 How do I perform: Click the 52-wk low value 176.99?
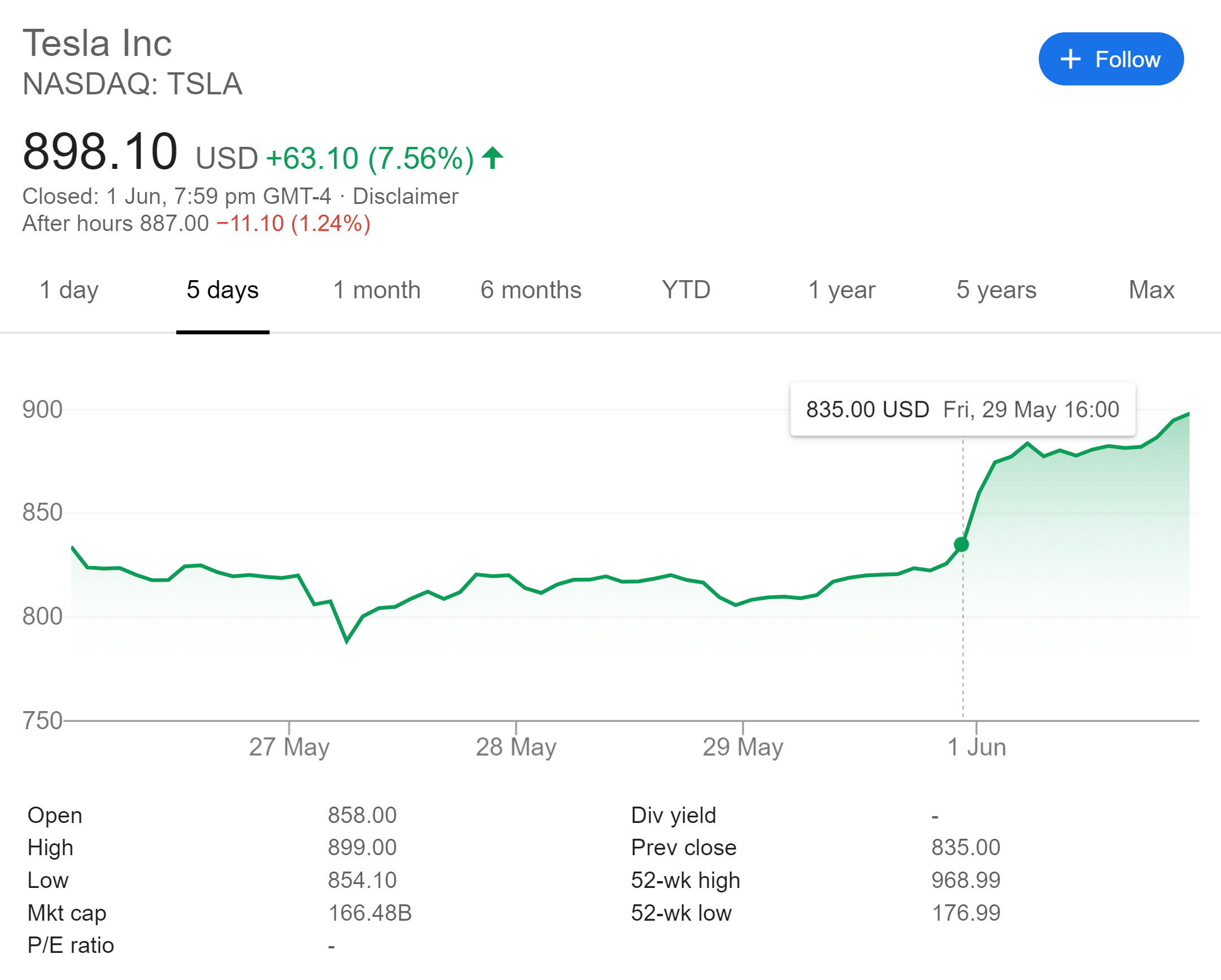[x=966, y=913]
